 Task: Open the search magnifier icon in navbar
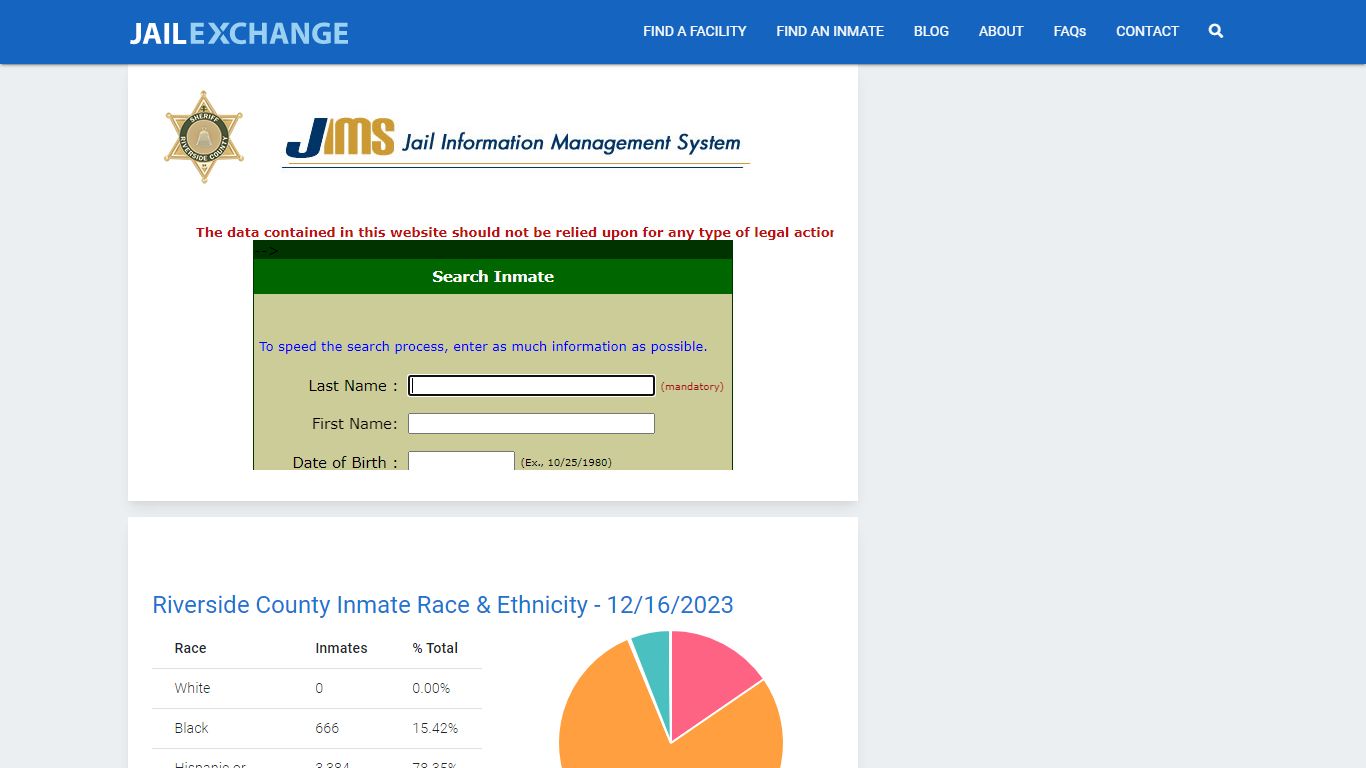1215,31
